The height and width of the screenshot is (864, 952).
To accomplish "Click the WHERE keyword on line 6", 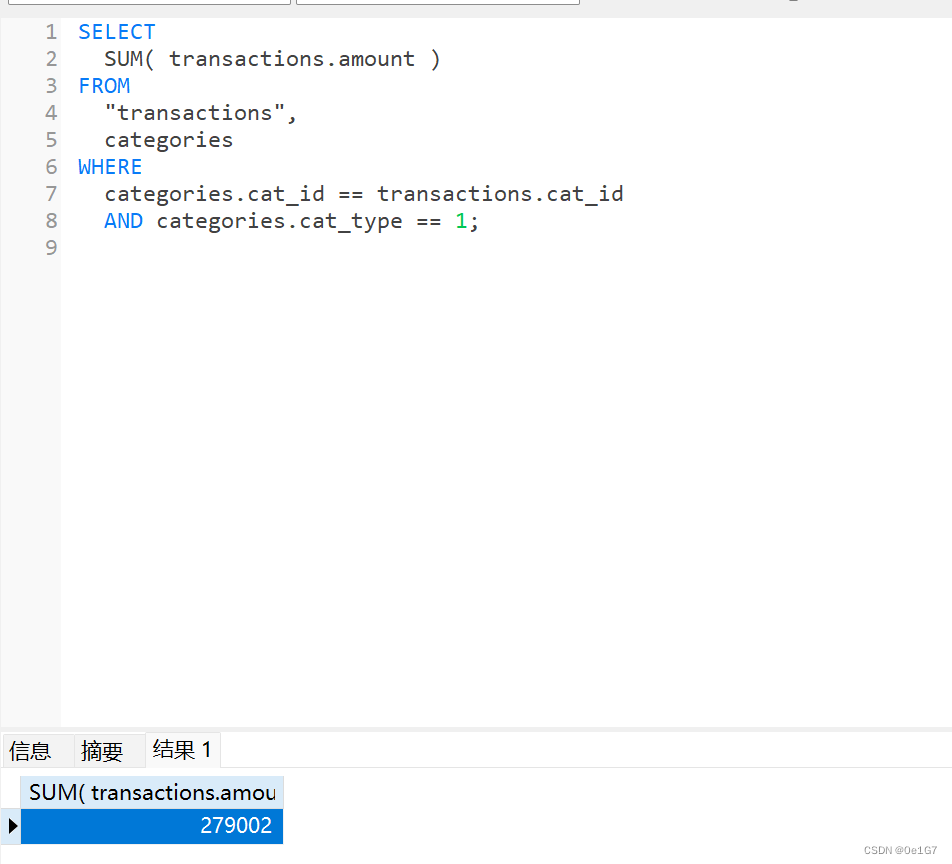I will click(x=110, y=167).
